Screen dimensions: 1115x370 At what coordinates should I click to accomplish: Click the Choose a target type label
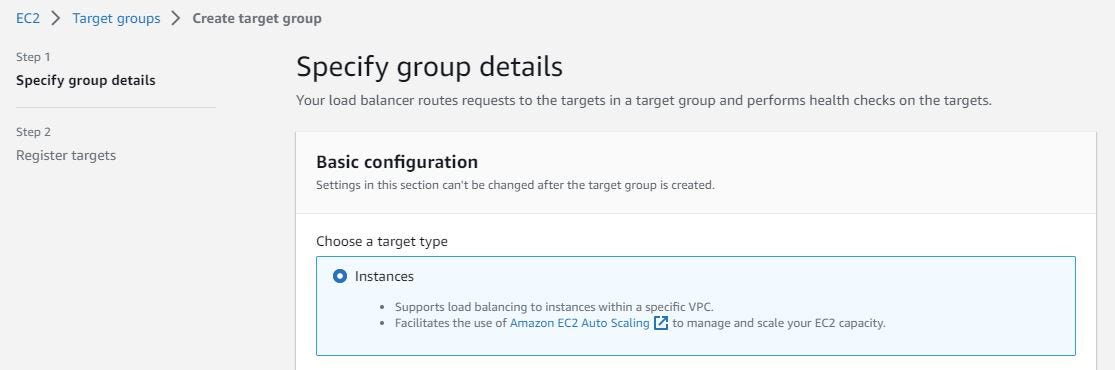[382, 241]
